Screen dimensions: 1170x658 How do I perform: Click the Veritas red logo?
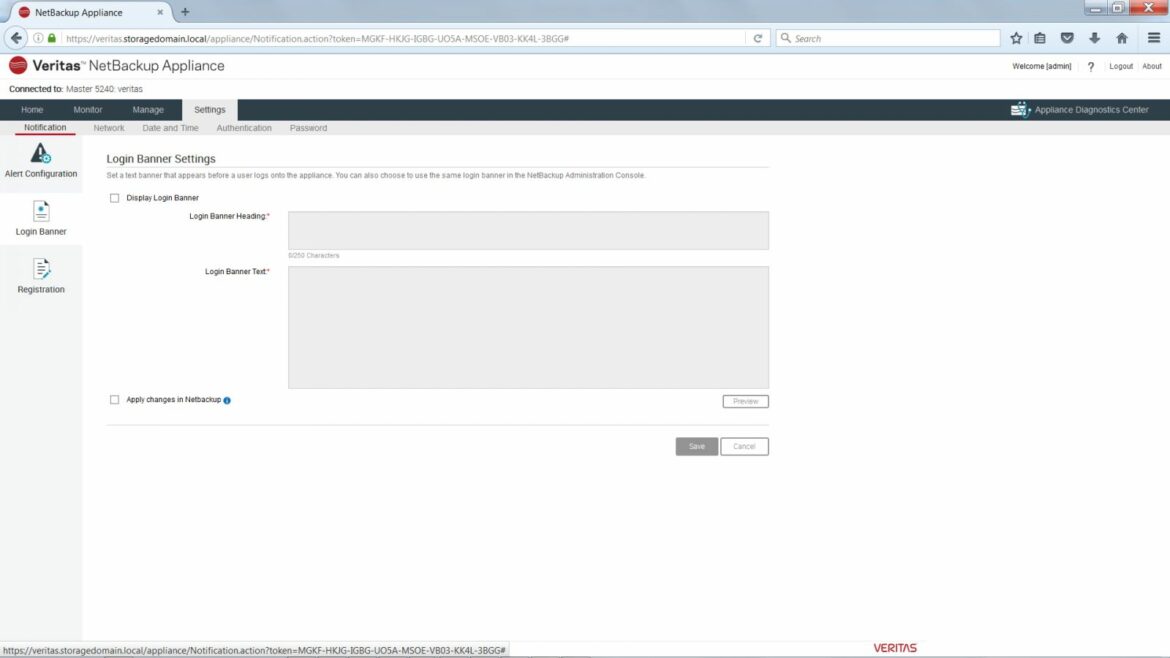[x=18, y=66]
